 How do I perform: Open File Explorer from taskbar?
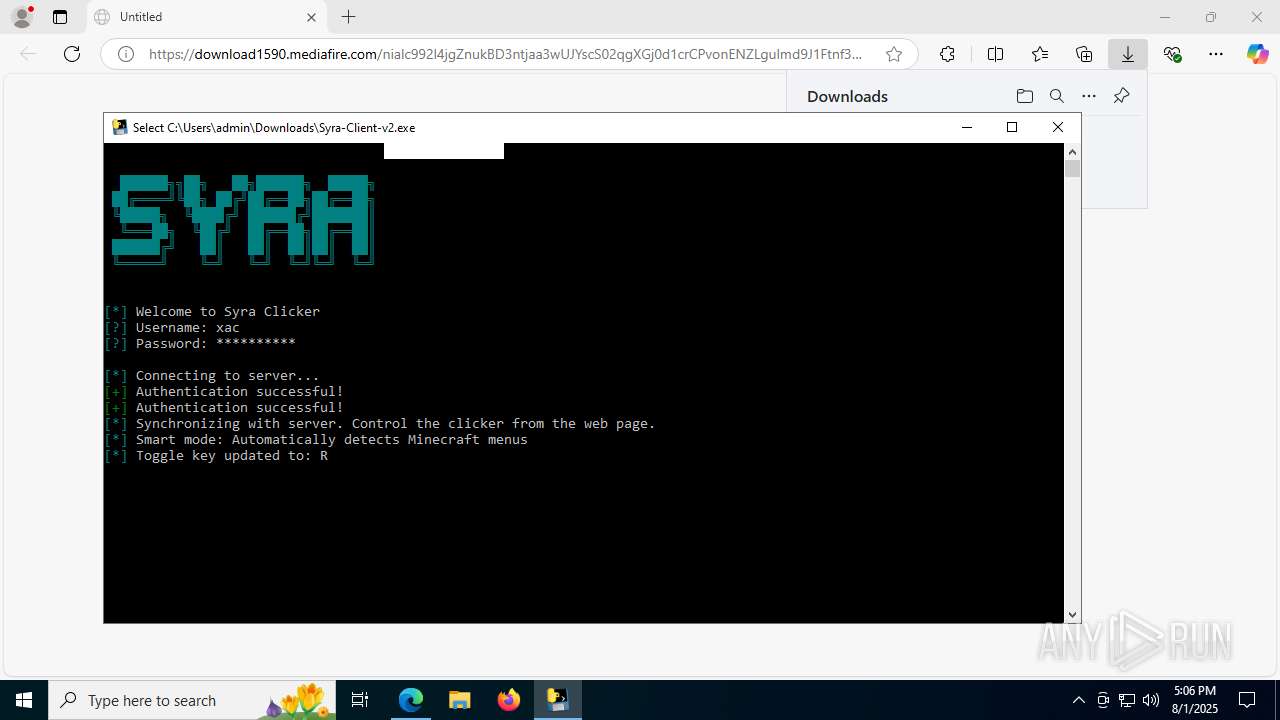point(459,700)
